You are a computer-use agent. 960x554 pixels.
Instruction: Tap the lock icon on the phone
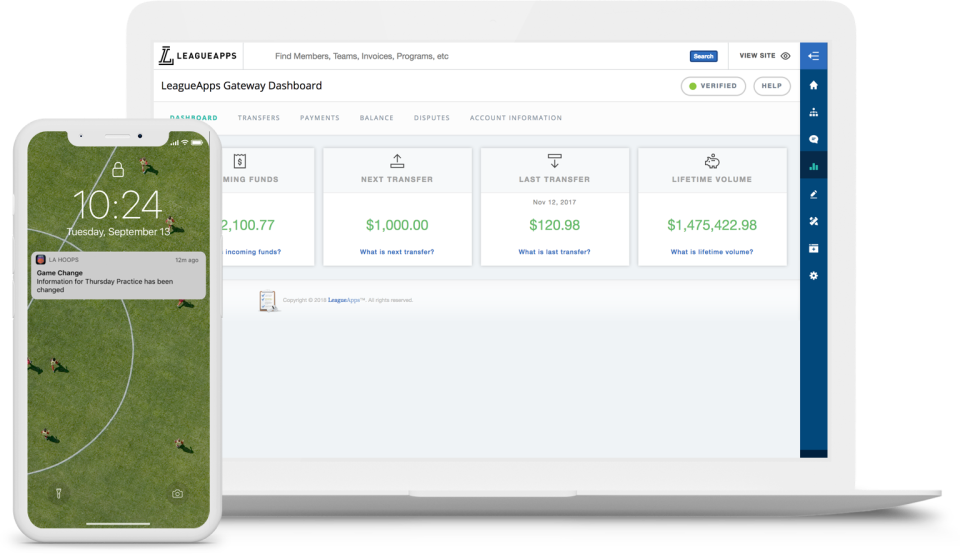(x=118, y=169)
